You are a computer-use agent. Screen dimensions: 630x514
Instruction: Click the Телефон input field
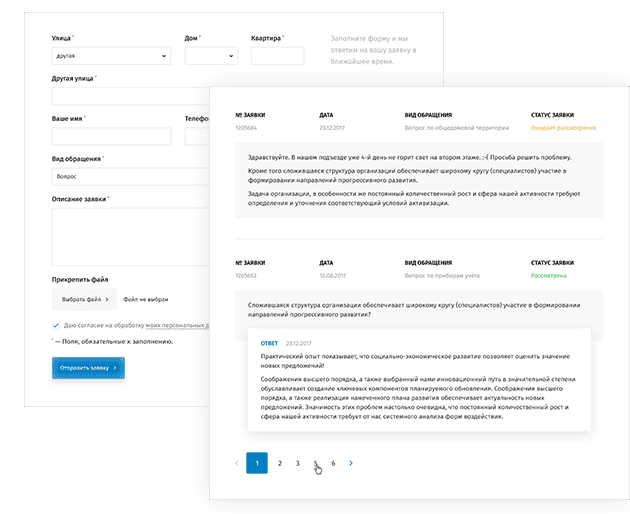[196, 136]
